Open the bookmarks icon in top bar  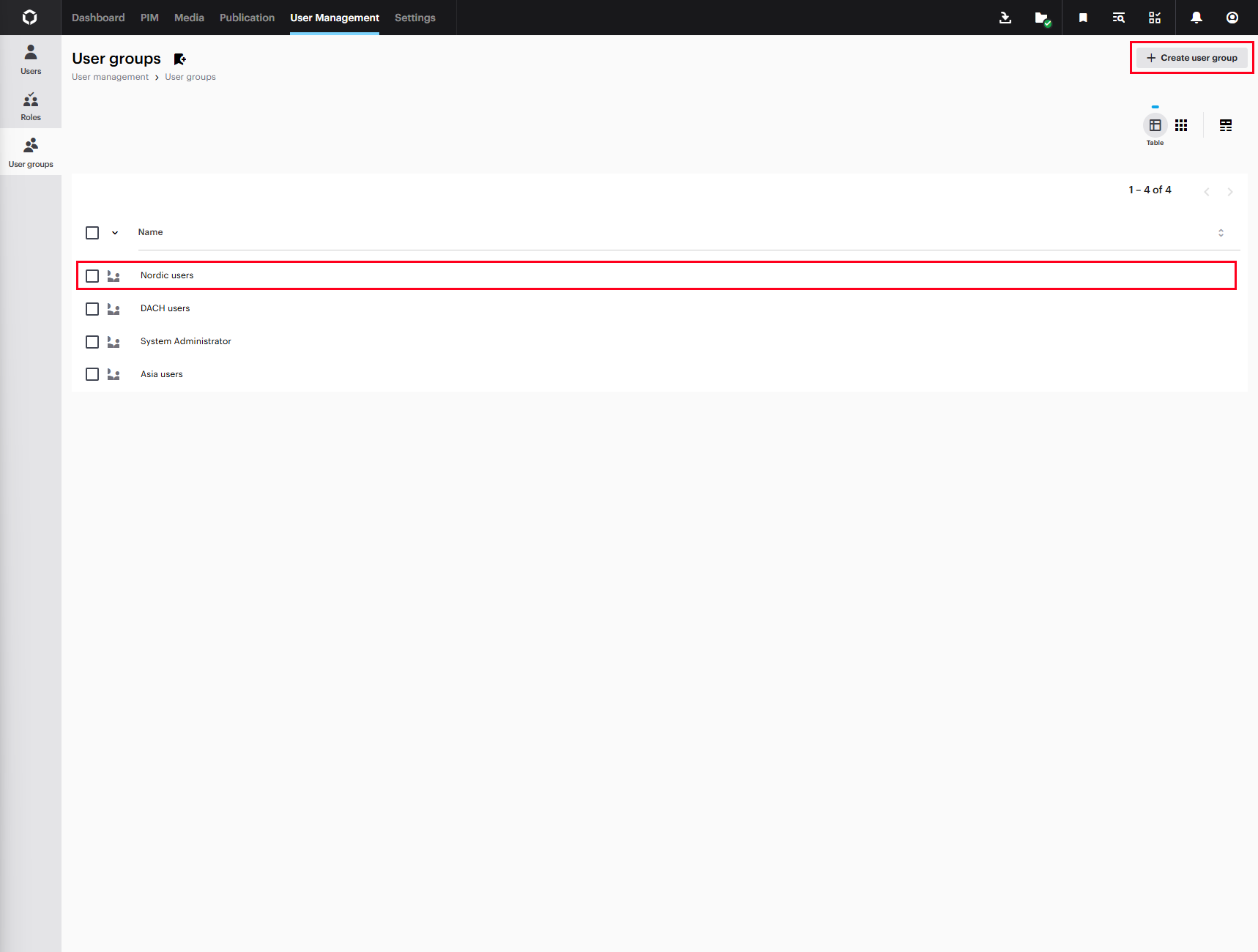coord(1083,18)
